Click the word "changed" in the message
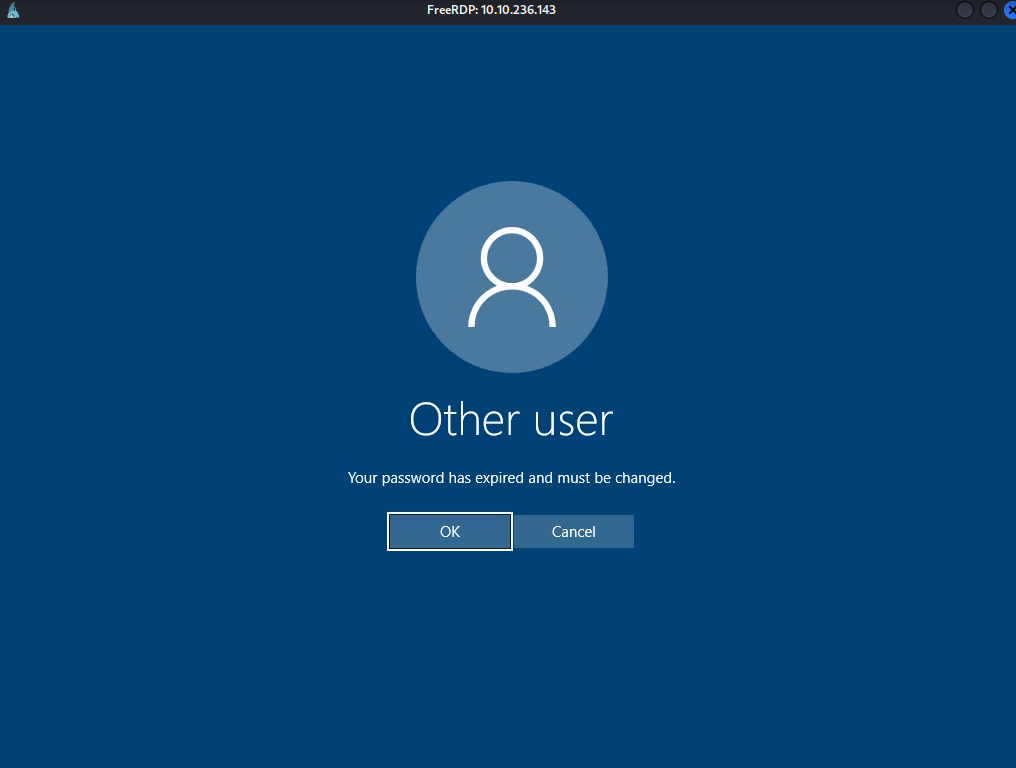The image size is (1016, 768). [644, 478]
